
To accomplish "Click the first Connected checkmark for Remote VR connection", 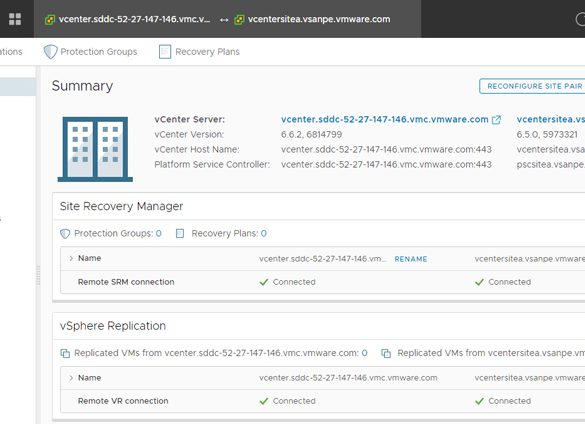I will pyautogui.click(x=264, y=401).
